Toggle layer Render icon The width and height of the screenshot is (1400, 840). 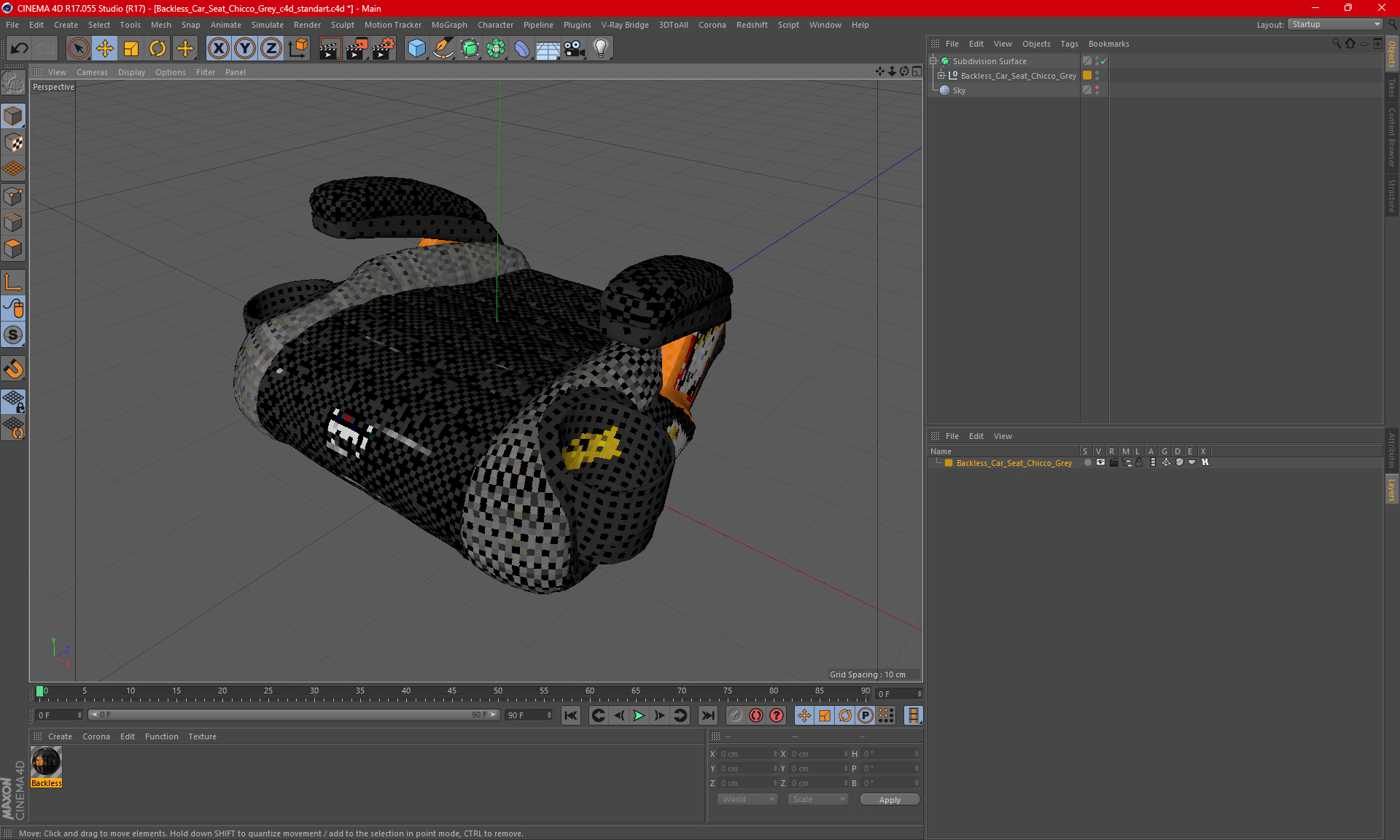(x=1113, y=462)
